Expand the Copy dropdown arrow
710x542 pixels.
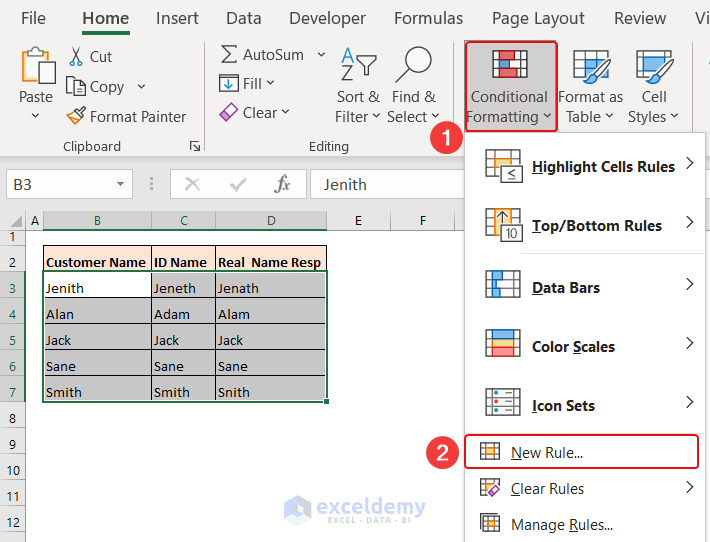tap(141, 86)
